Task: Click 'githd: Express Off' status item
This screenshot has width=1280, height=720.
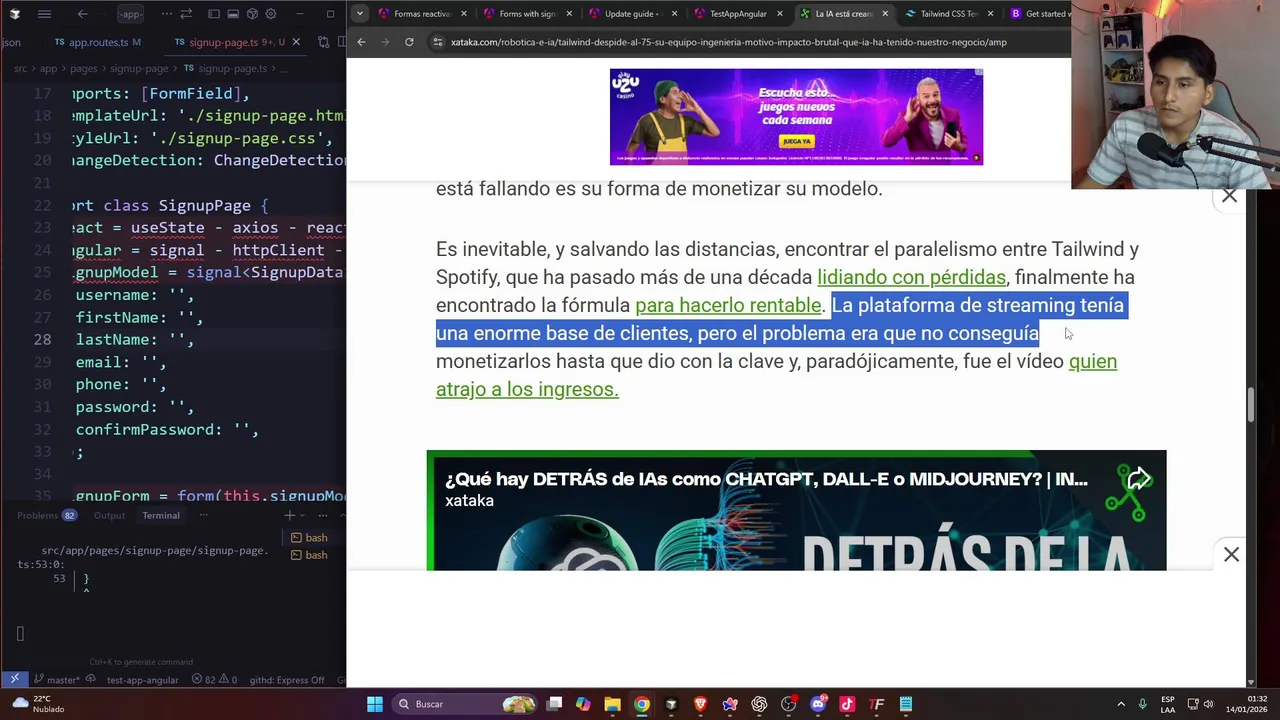Action: coord(287,680)
